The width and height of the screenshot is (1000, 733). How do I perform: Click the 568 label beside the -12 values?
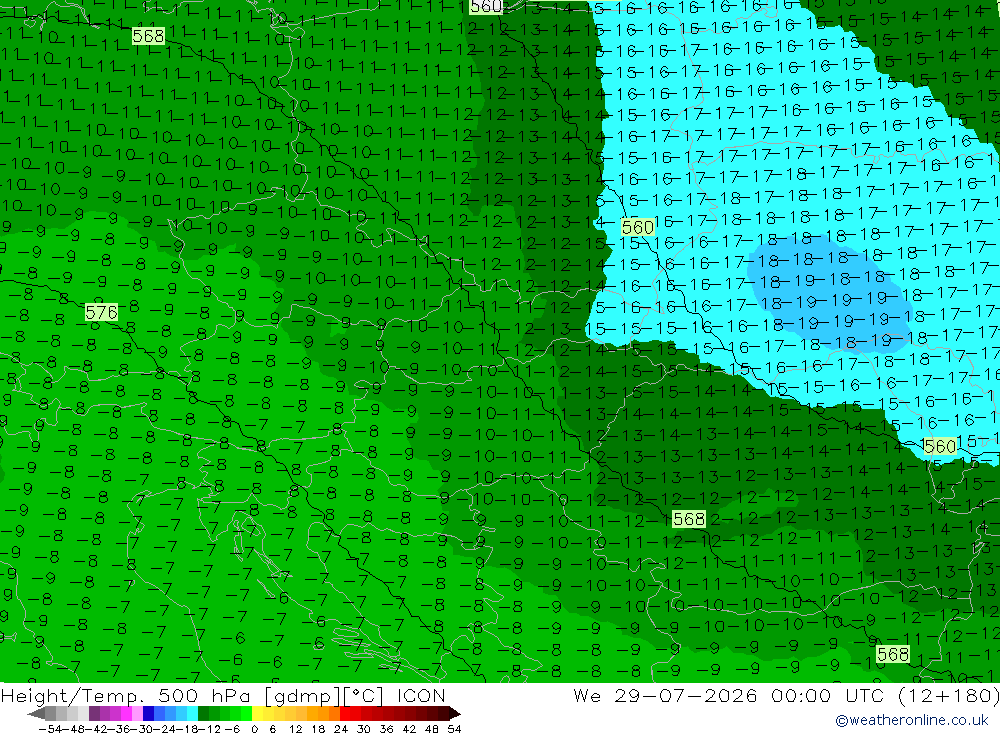click(689, 519)
